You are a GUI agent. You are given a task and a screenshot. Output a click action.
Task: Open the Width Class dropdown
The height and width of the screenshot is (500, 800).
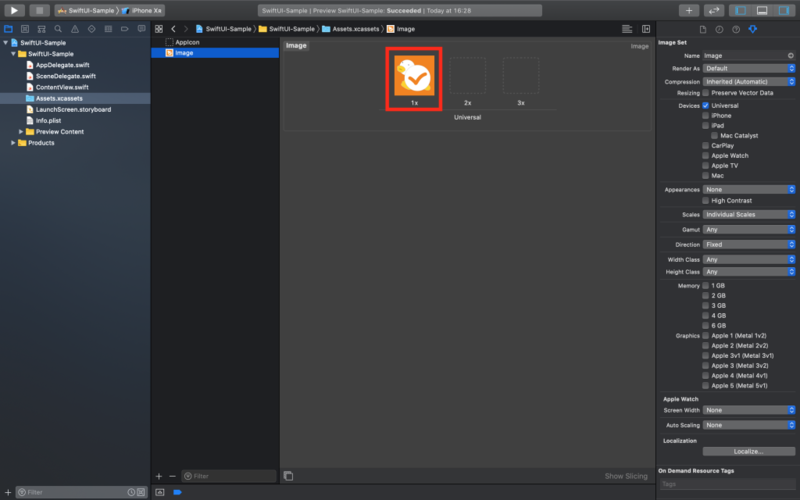pos(749,260)
